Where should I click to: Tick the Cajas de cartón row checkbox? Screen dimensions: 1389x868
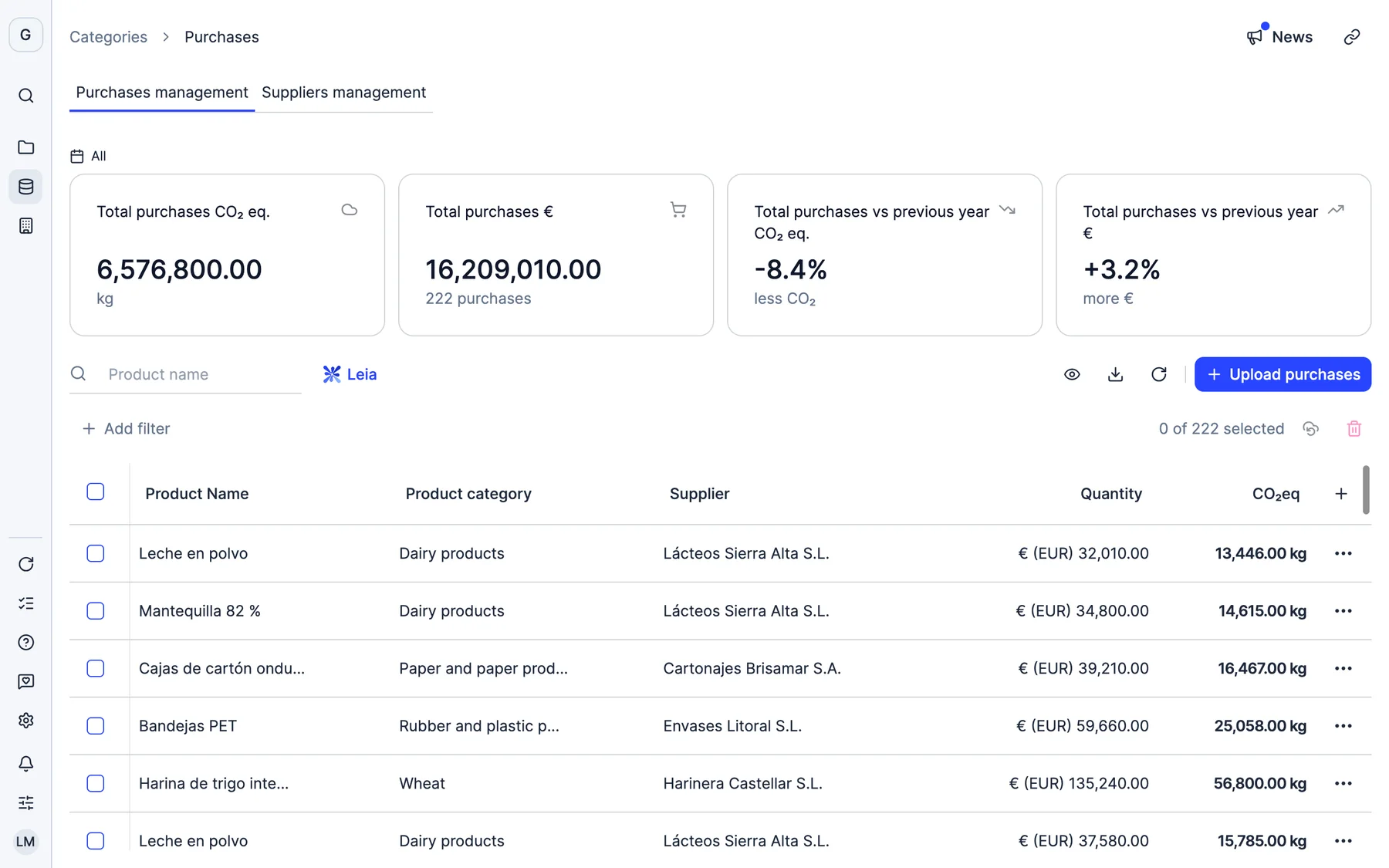(x=96, y=668)
